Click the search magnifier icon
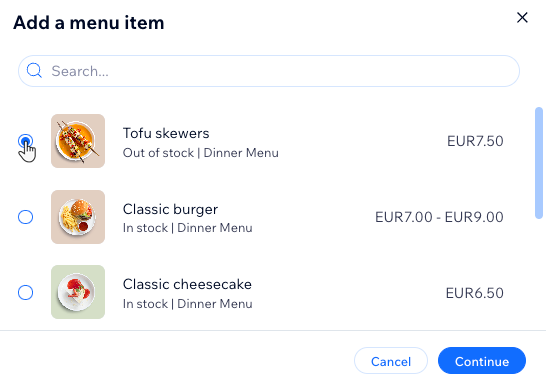 pyautogui.click(x=34, y=71)
